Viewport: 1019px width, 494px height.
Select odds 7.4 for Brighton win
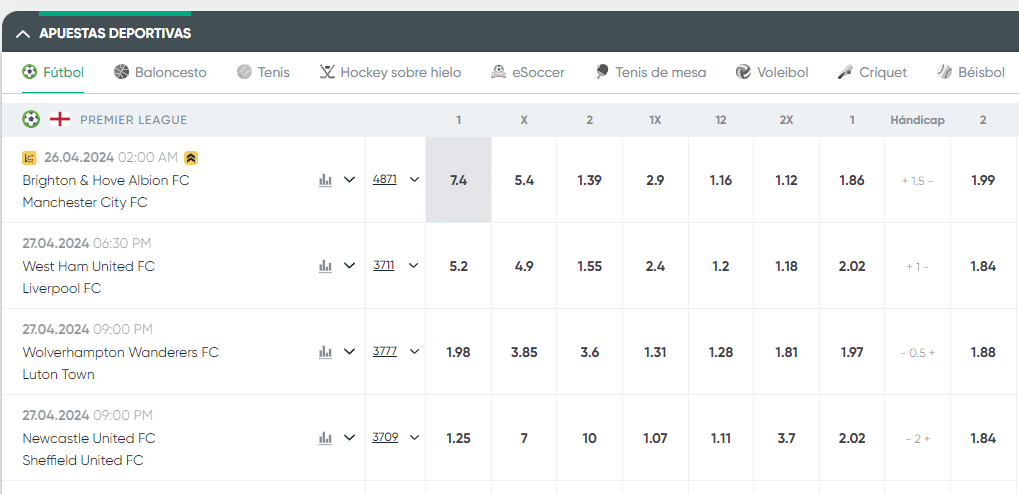pos(458,180)
